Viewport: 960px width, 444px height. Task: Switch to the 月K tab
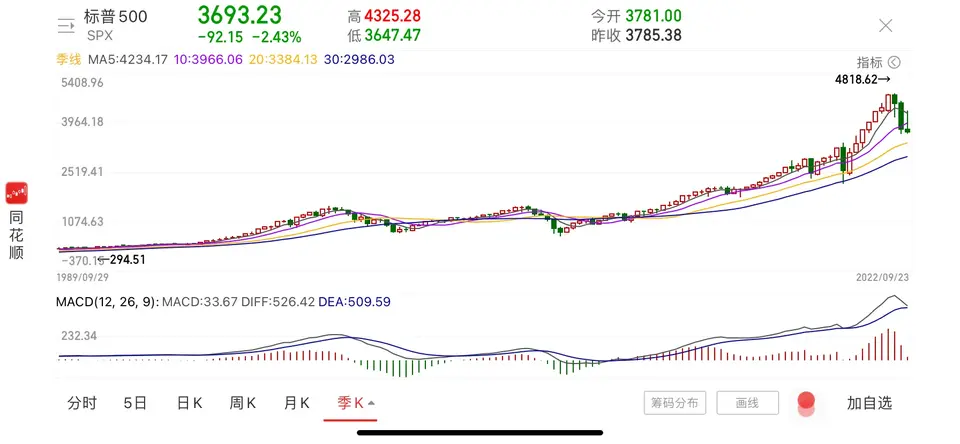296,403
